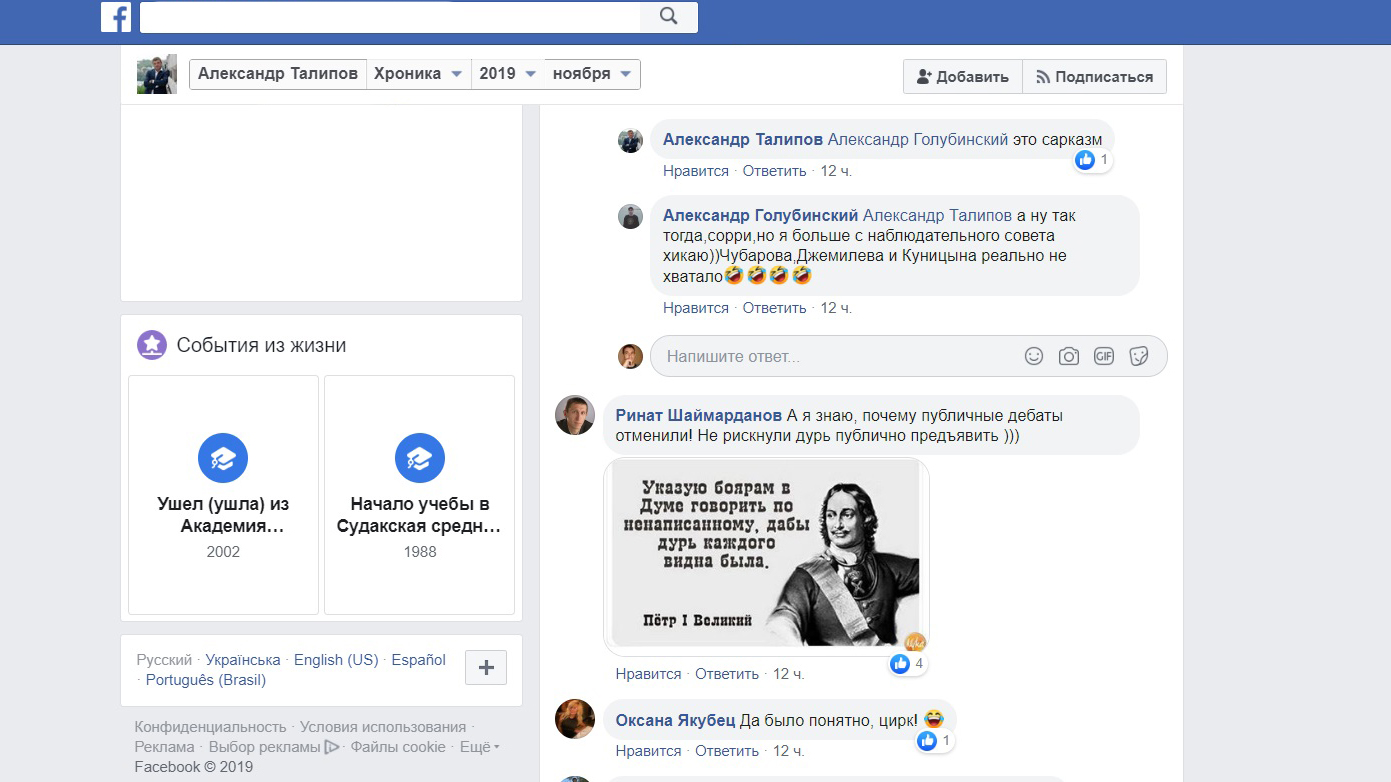Click the Facebook logo icon
This screenshot has height=782, width=1391.
click(x=116, y=17)
